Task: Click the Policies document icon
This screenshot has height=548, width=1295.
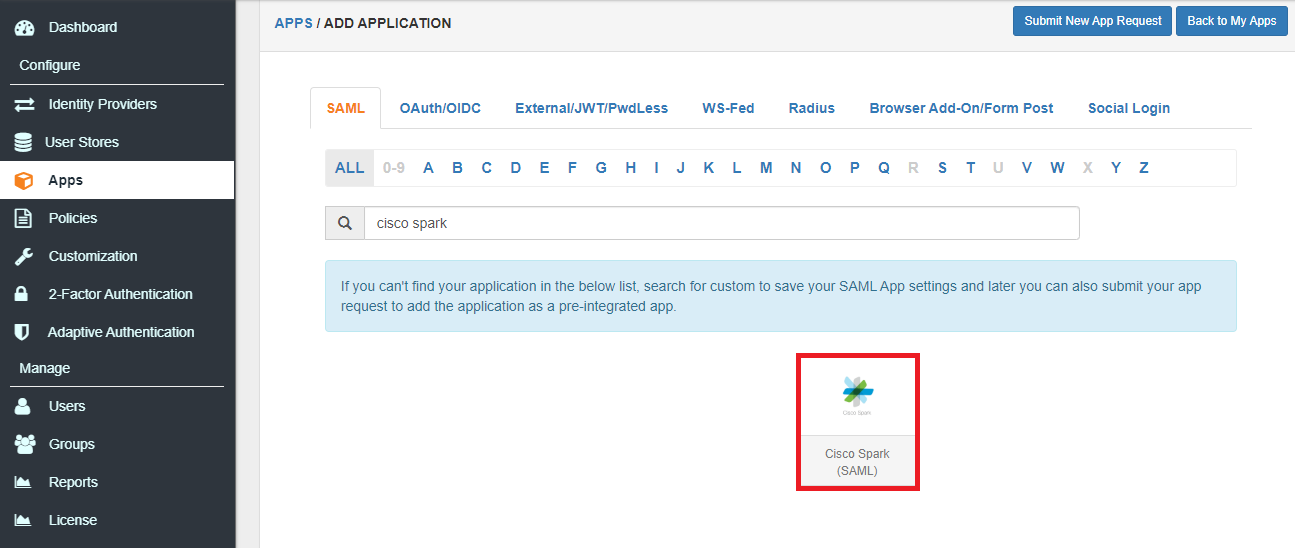Action: [x=23, y=218]
